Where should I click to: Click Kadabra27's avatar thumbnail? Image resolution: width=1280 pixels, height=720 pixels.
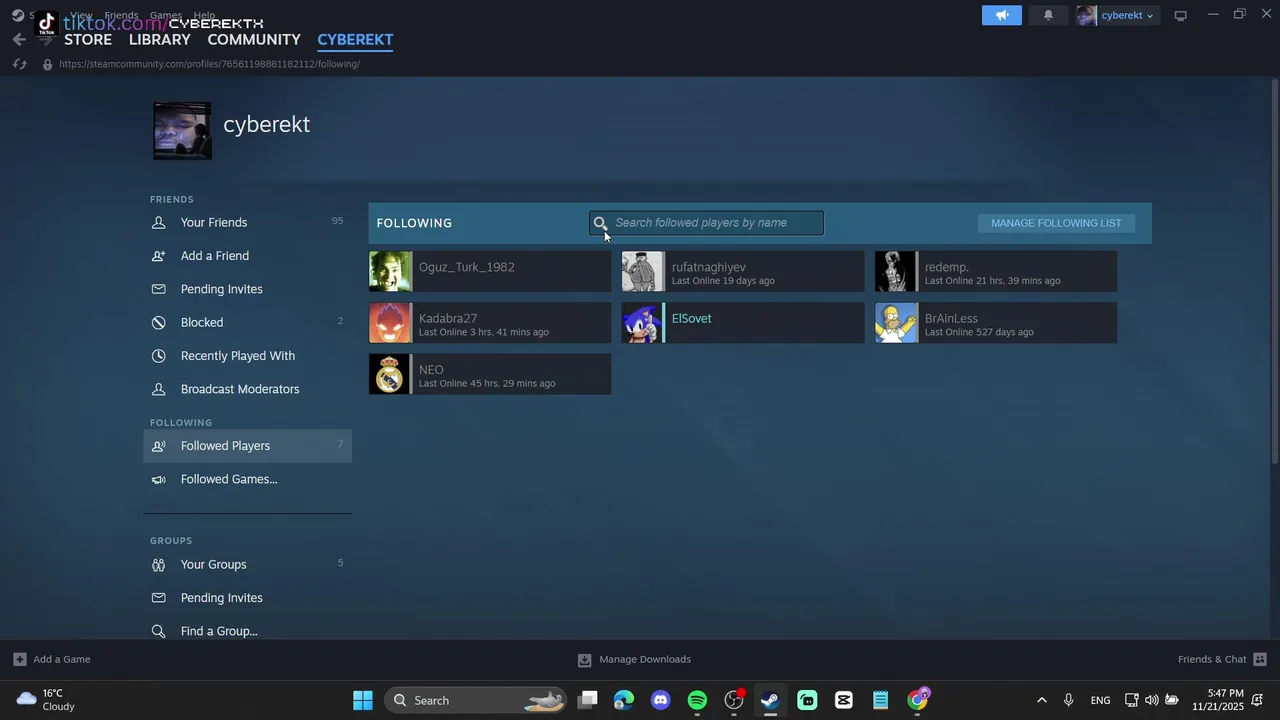(389, 323)
